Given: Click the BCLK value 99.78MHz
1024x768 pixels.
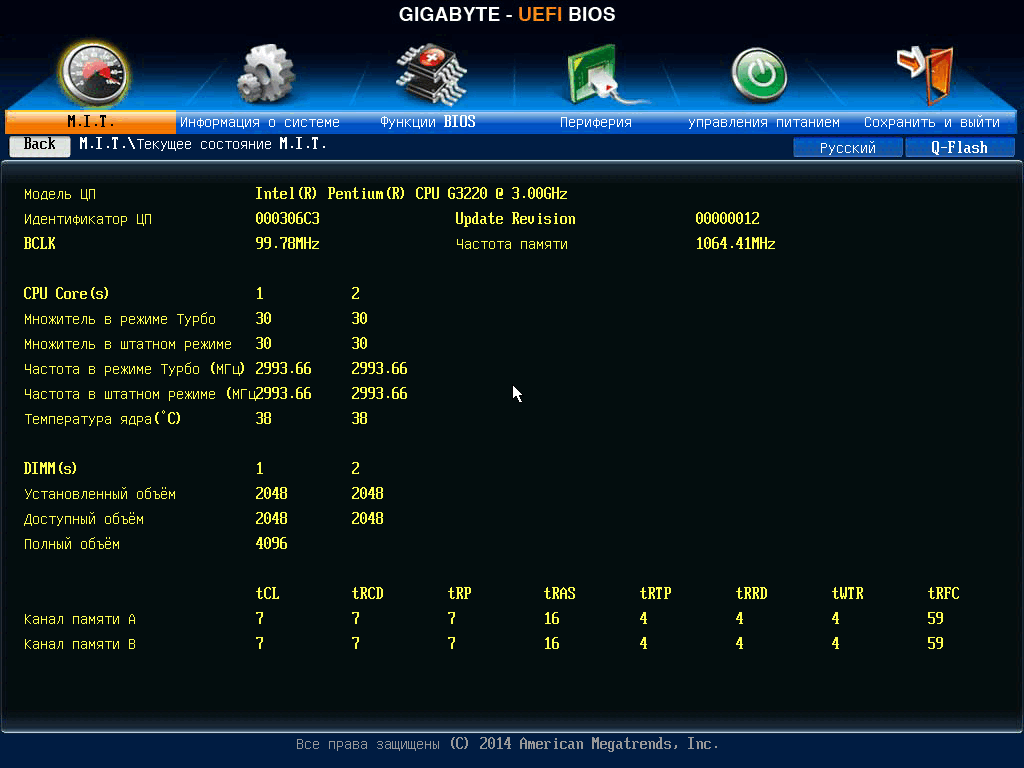Looking at the screenshot, I should click(x=287, y=244).
